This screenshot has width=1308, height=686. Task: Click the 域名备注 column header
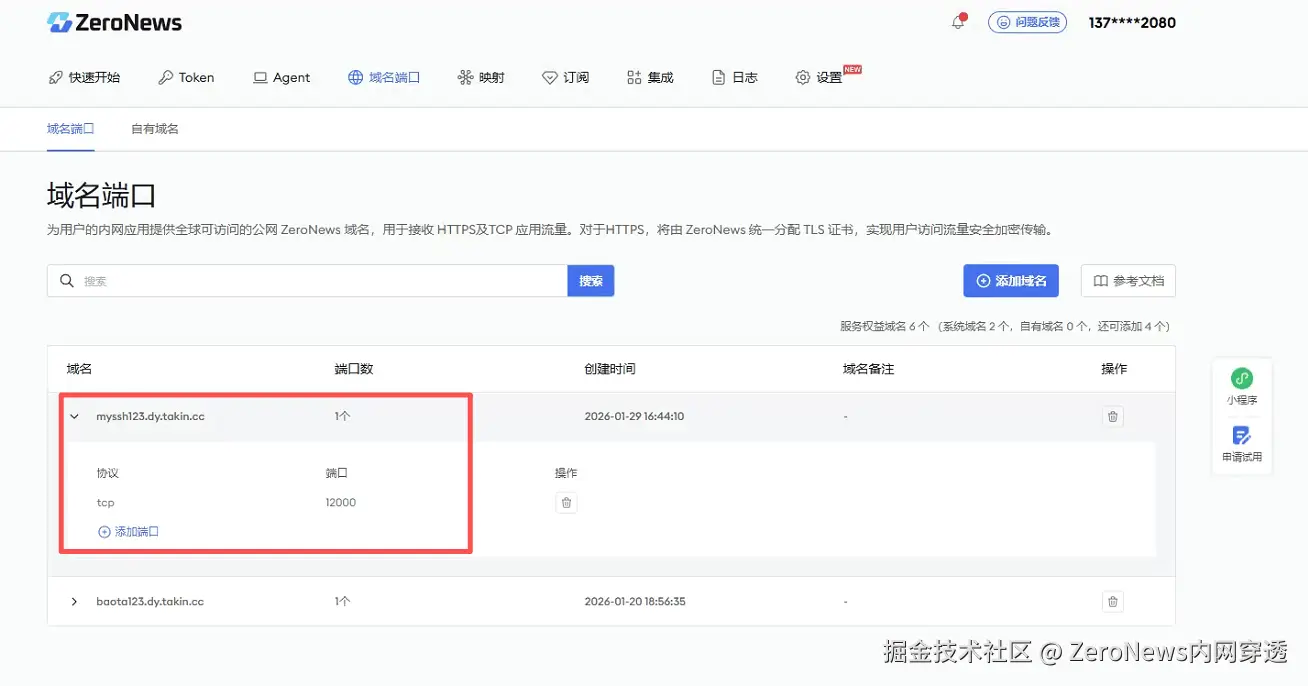868,369
